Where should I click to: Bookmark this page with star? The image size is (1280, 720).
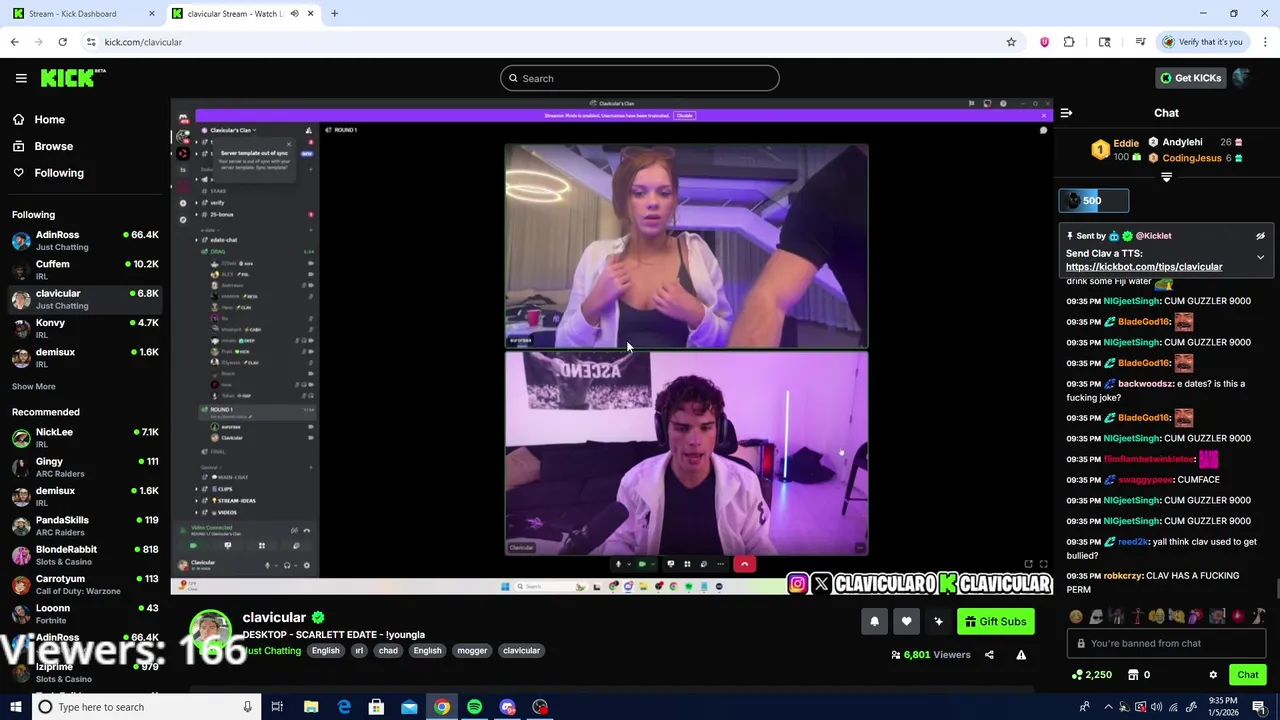[1011, 42]
